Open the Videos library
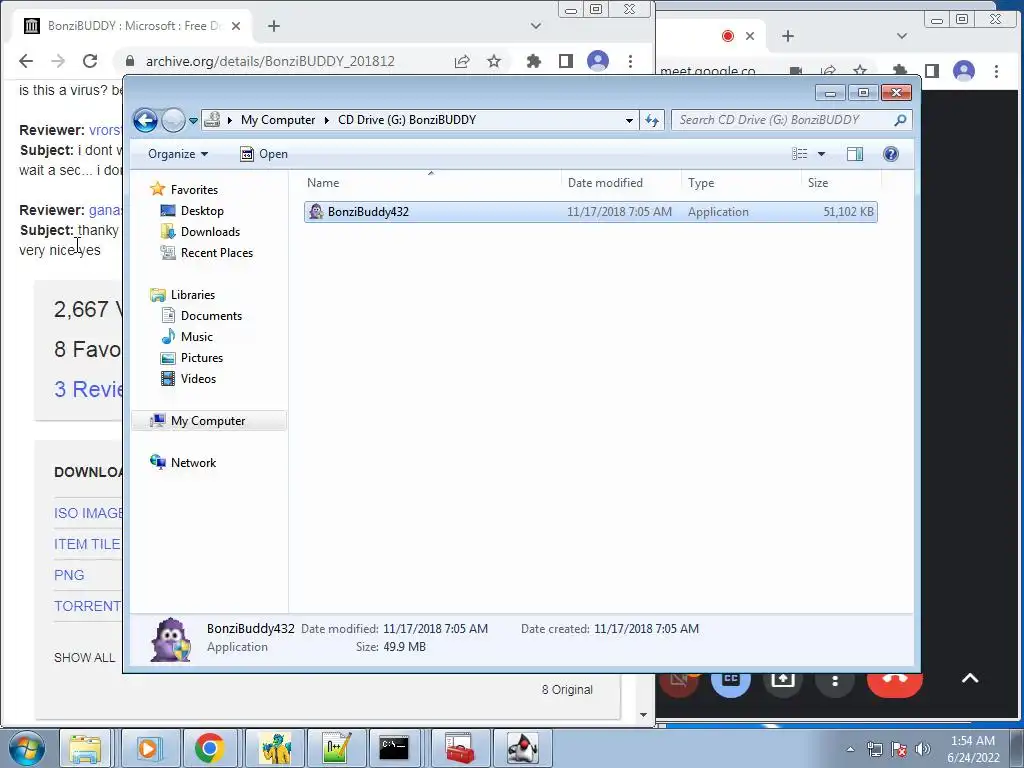This screenshot has width=1024, height=768. (x=198, y=378)
